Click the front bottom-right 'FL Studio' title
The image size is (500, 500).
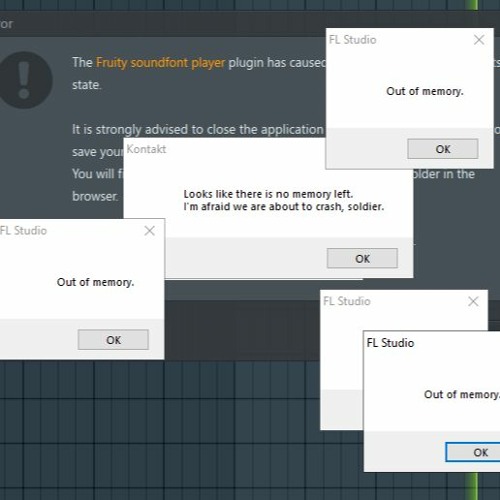[x=390, y=343]
